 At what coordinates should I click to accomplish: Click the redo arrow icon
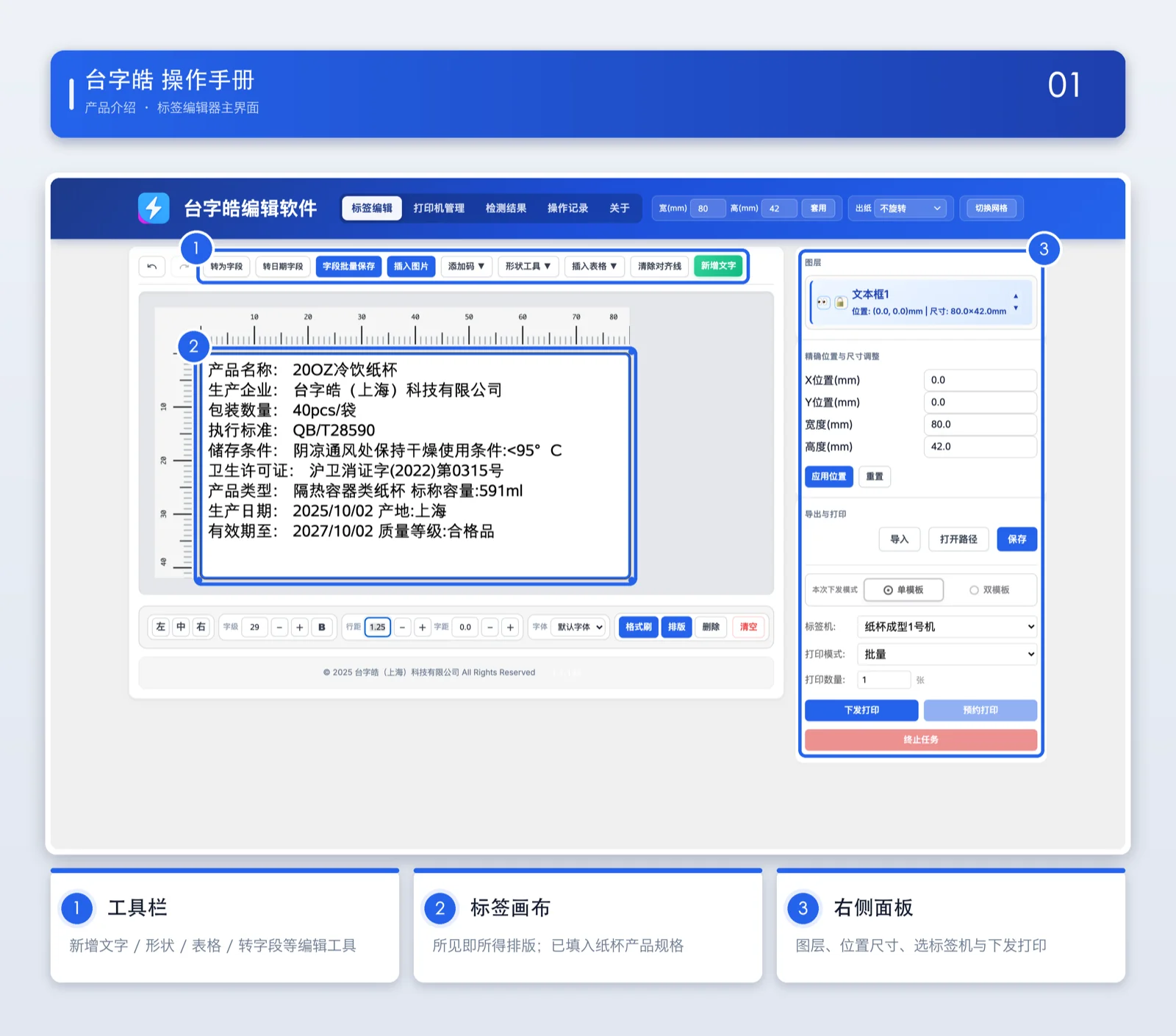click(x=184, y=266)
